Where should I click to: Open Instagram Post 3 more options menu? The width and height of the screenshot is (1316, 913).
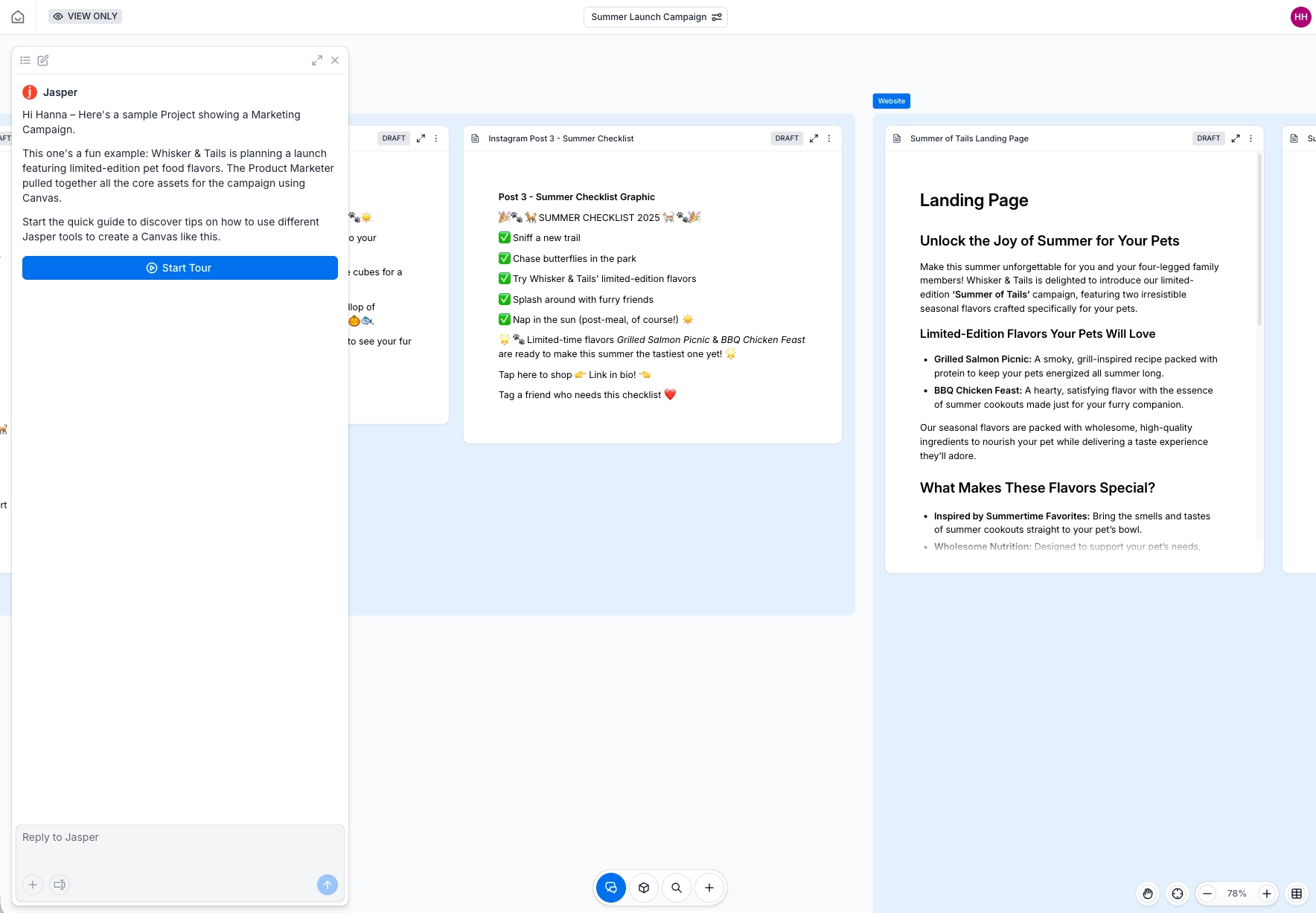tap(829, 138)
